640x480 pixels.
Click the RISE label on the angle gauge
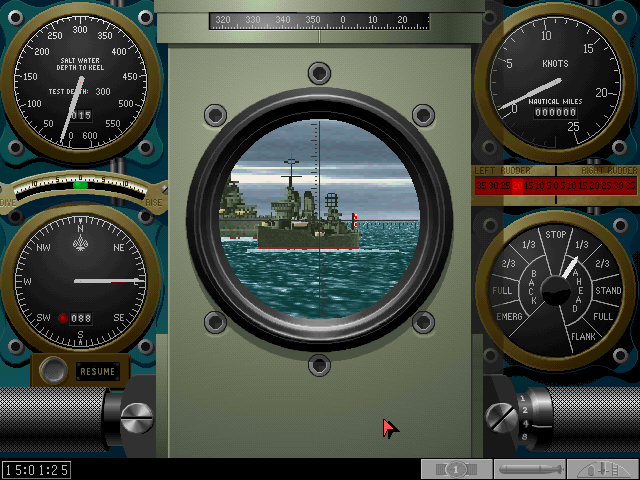point(154,202)
